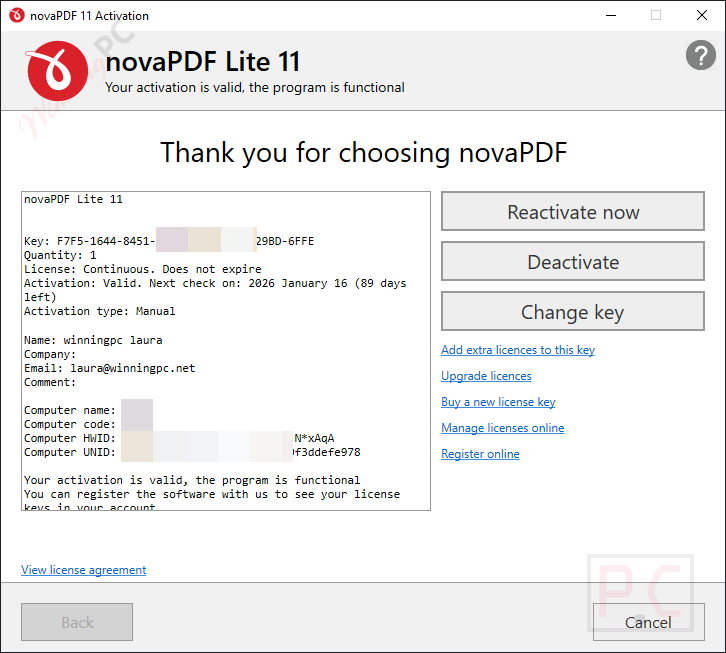Click the header status 'Your activation is valid' text
Screen dimensions: 726x653
click(x=255, y=88)
